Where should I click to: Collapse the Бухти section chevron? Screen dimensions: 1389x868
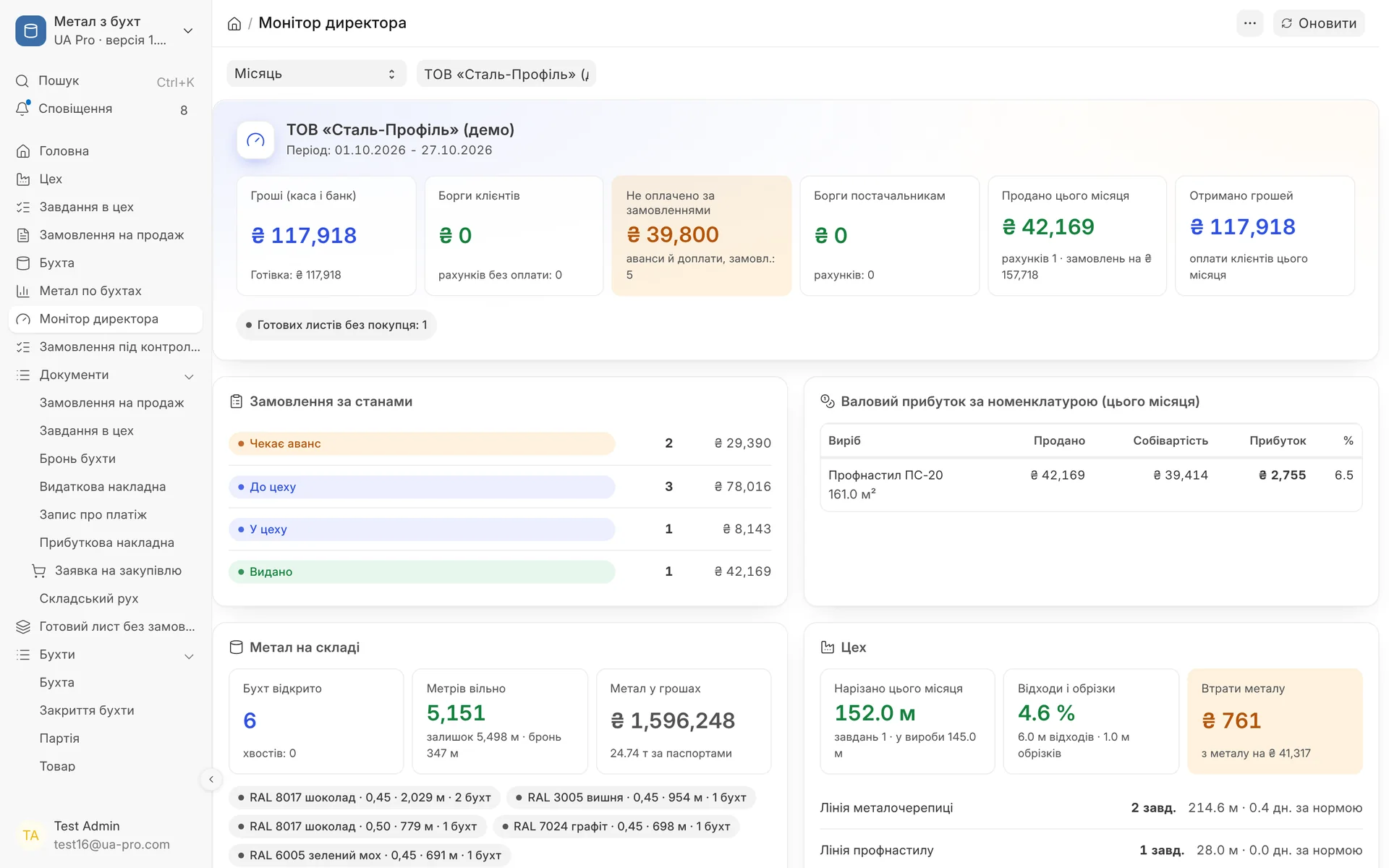tap(189, 656)
